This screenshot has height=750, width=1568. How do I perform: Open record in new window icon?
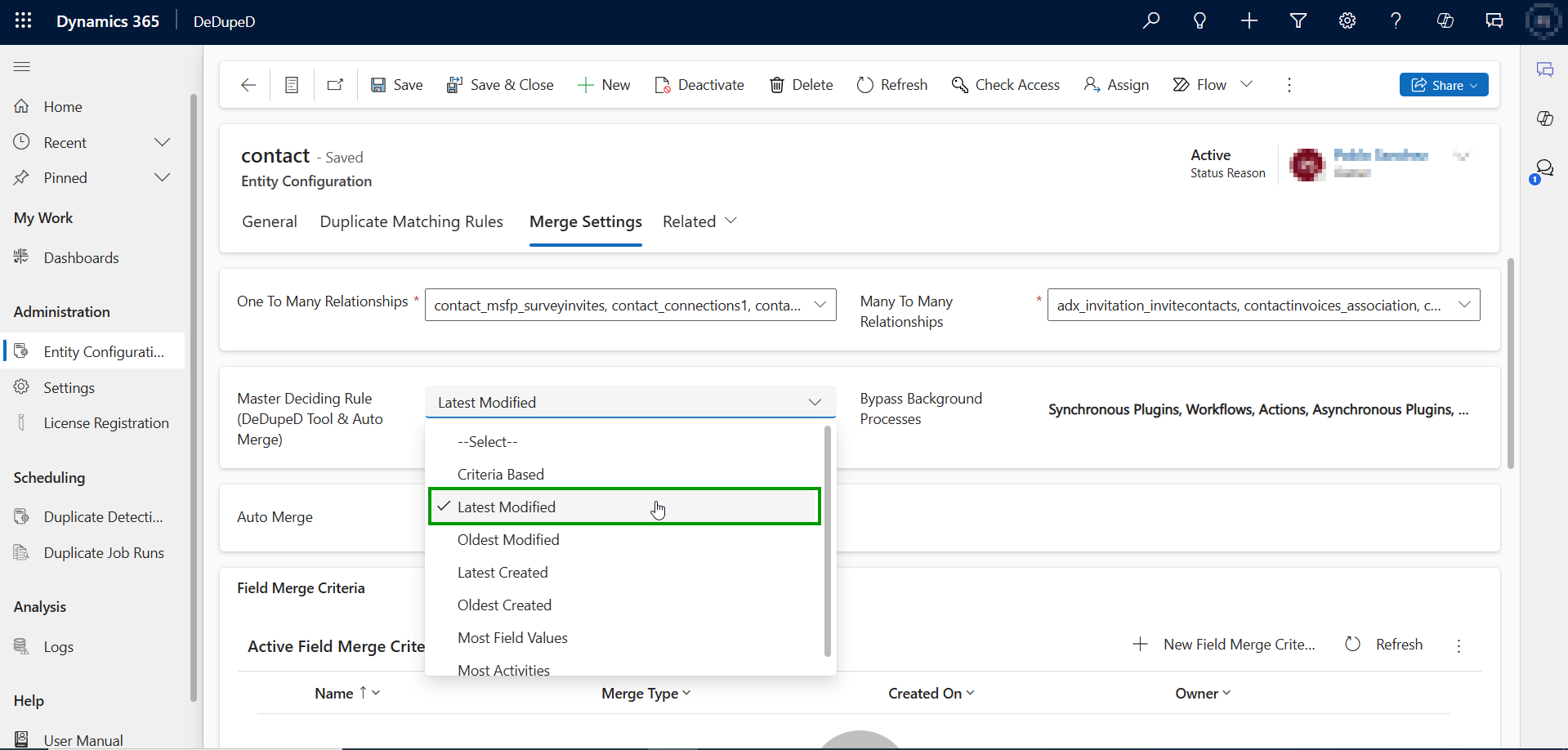click(335, 85)
